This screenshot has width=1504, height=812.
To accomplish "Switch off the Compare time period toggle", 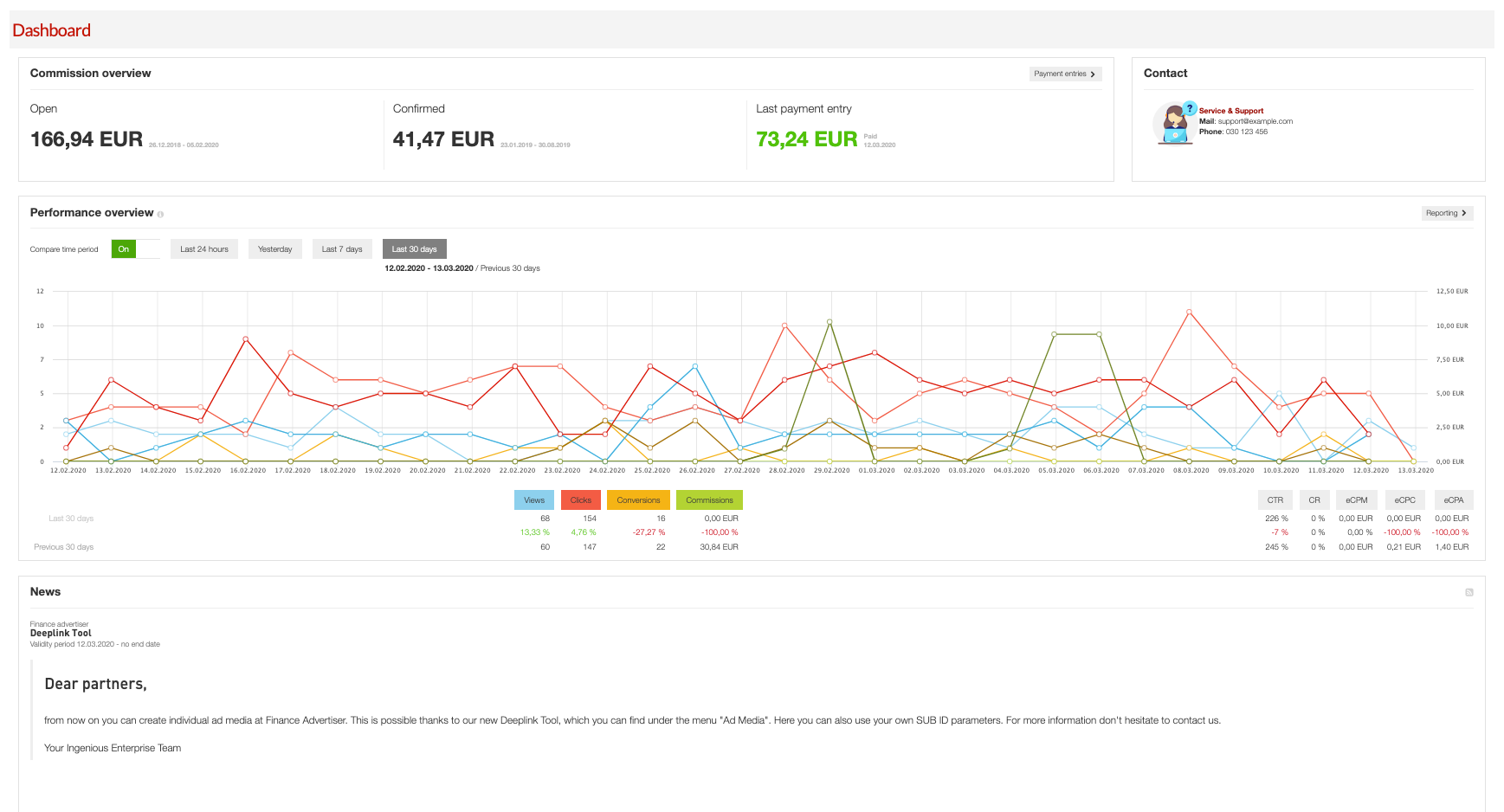I will (x=135, y=249).
